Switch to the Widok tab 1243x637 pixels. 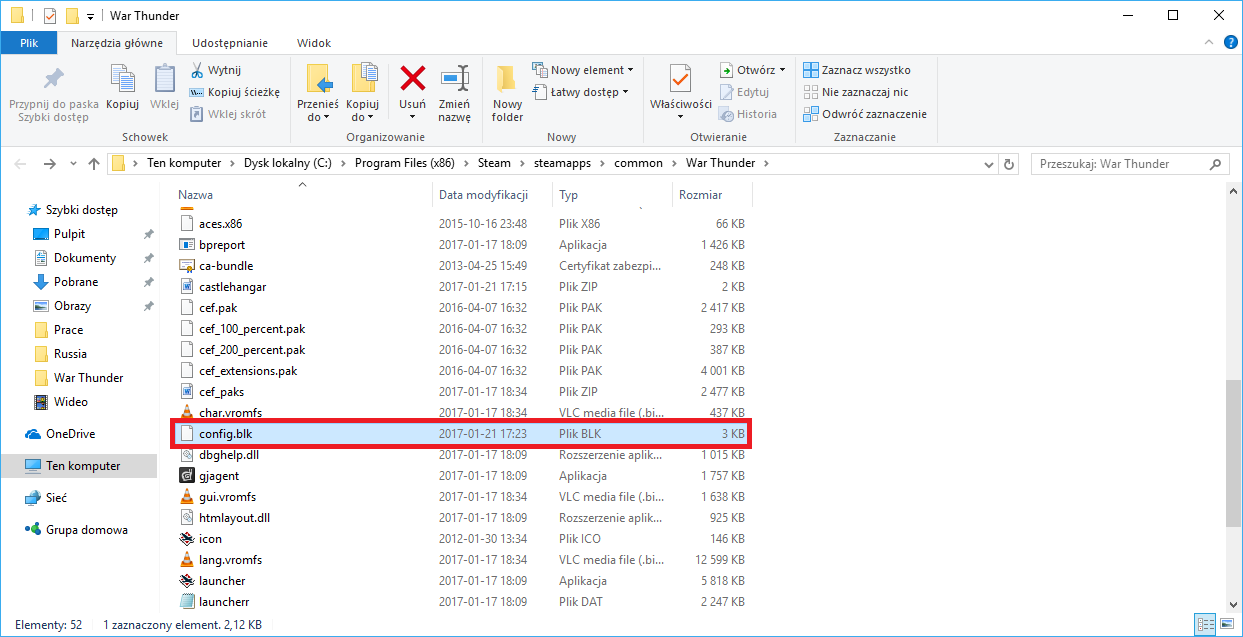point(314,43)
